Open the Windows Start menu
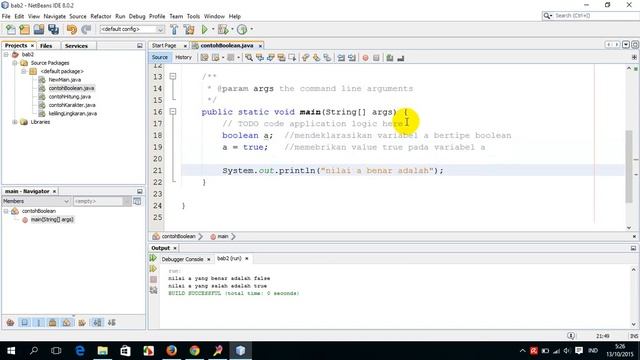Image resolution: width=640 pixels, height=360 pixels. 11,351
